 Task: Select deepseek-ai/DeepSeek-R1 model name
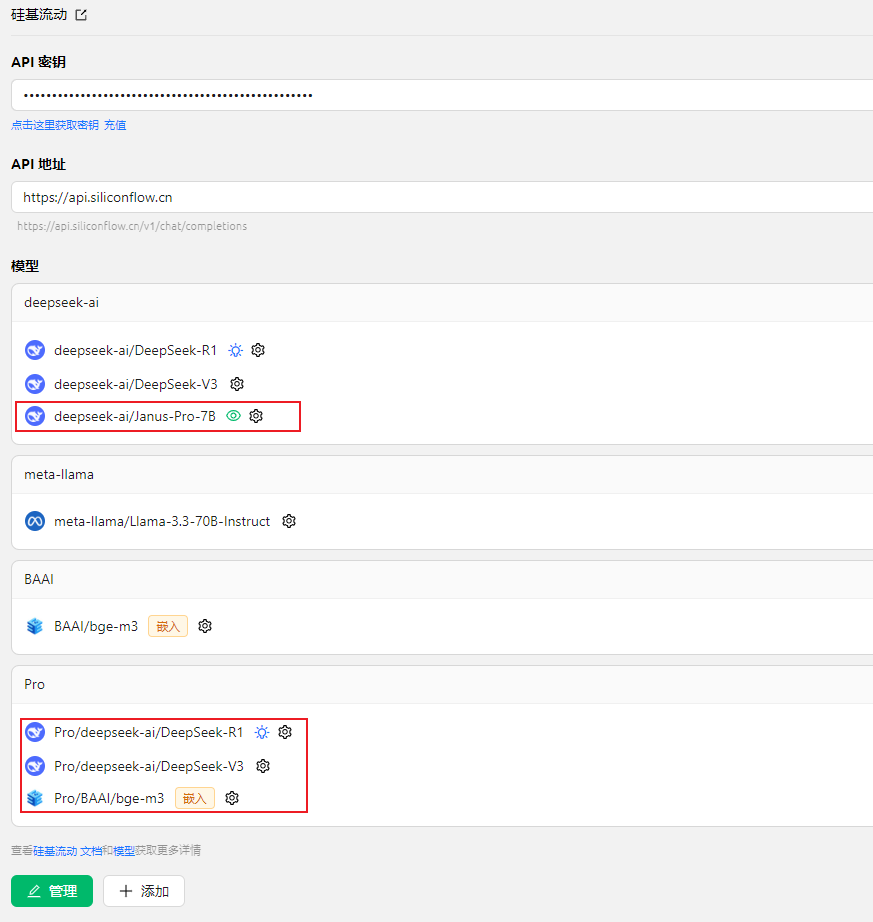(x=135, y=350)
